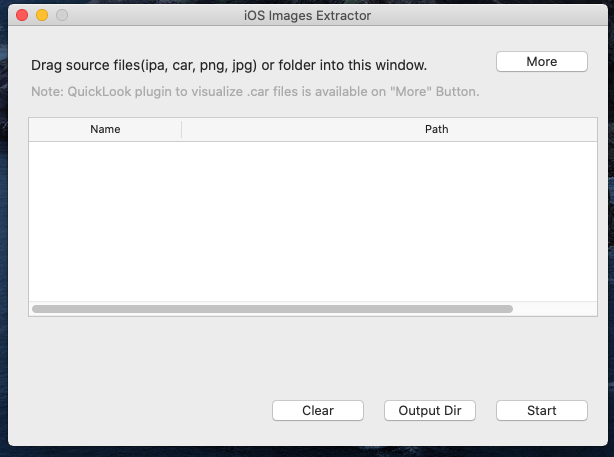Click the divider between Name and Path headers
Image resolution: width=614 pixels, height=457 pixels.
(181, 130)
